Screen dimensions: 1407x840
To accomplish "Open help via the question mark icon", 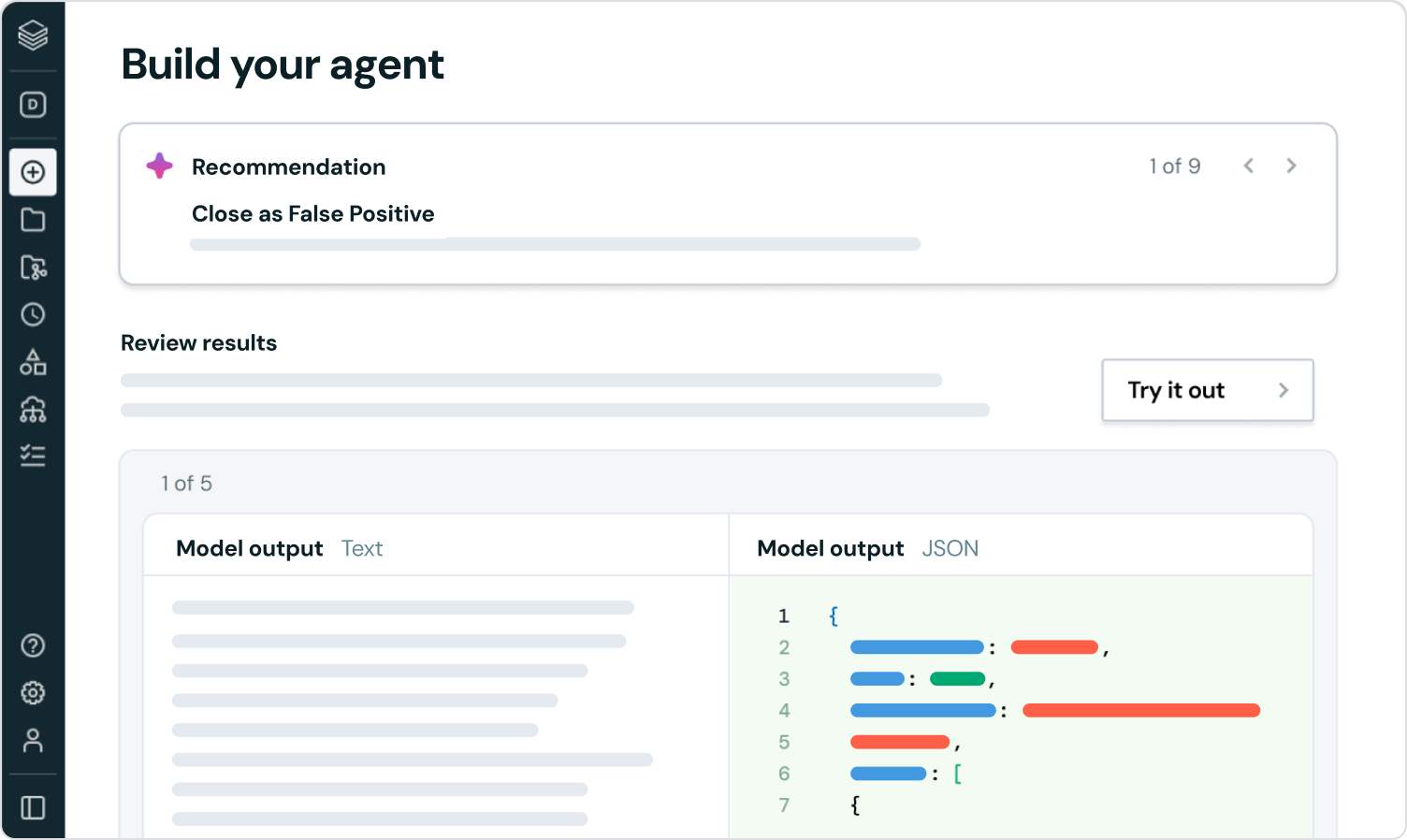I will (33, 645).
